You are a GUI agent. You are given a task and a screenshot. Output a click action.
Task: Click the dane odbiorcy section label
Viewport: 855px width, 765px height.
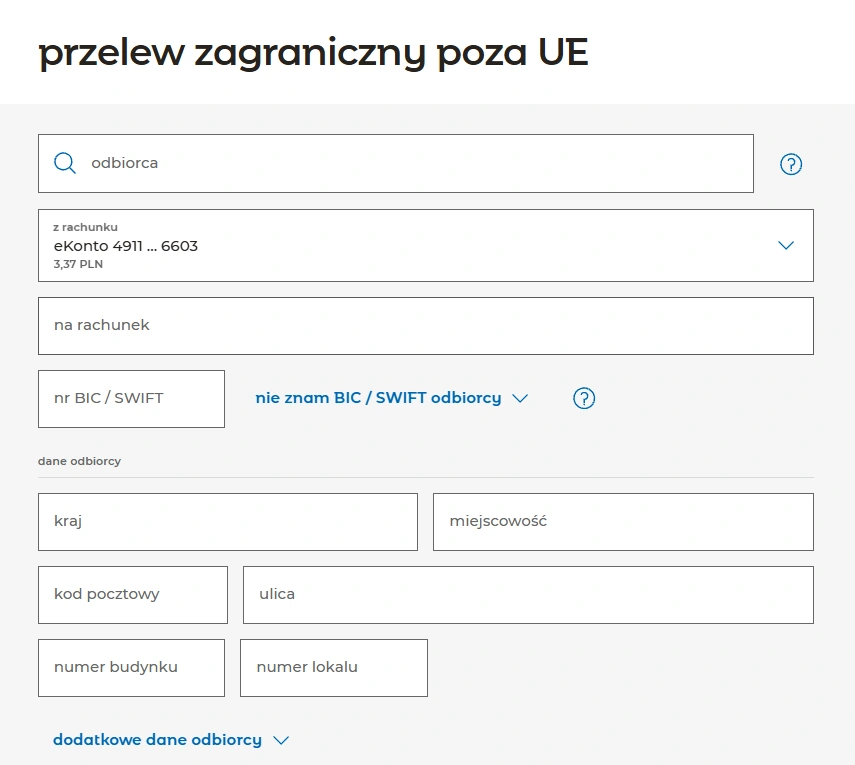(x=80, y=461)
